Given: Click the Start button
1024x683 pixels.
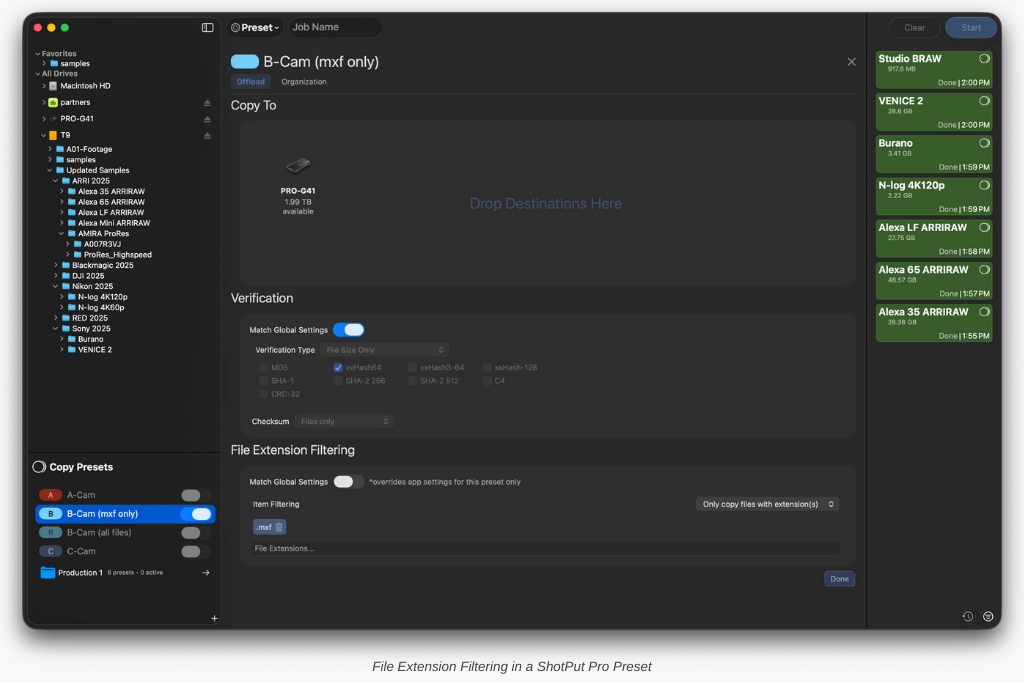Looking at the screenshot, I should [x=970, y=28].
